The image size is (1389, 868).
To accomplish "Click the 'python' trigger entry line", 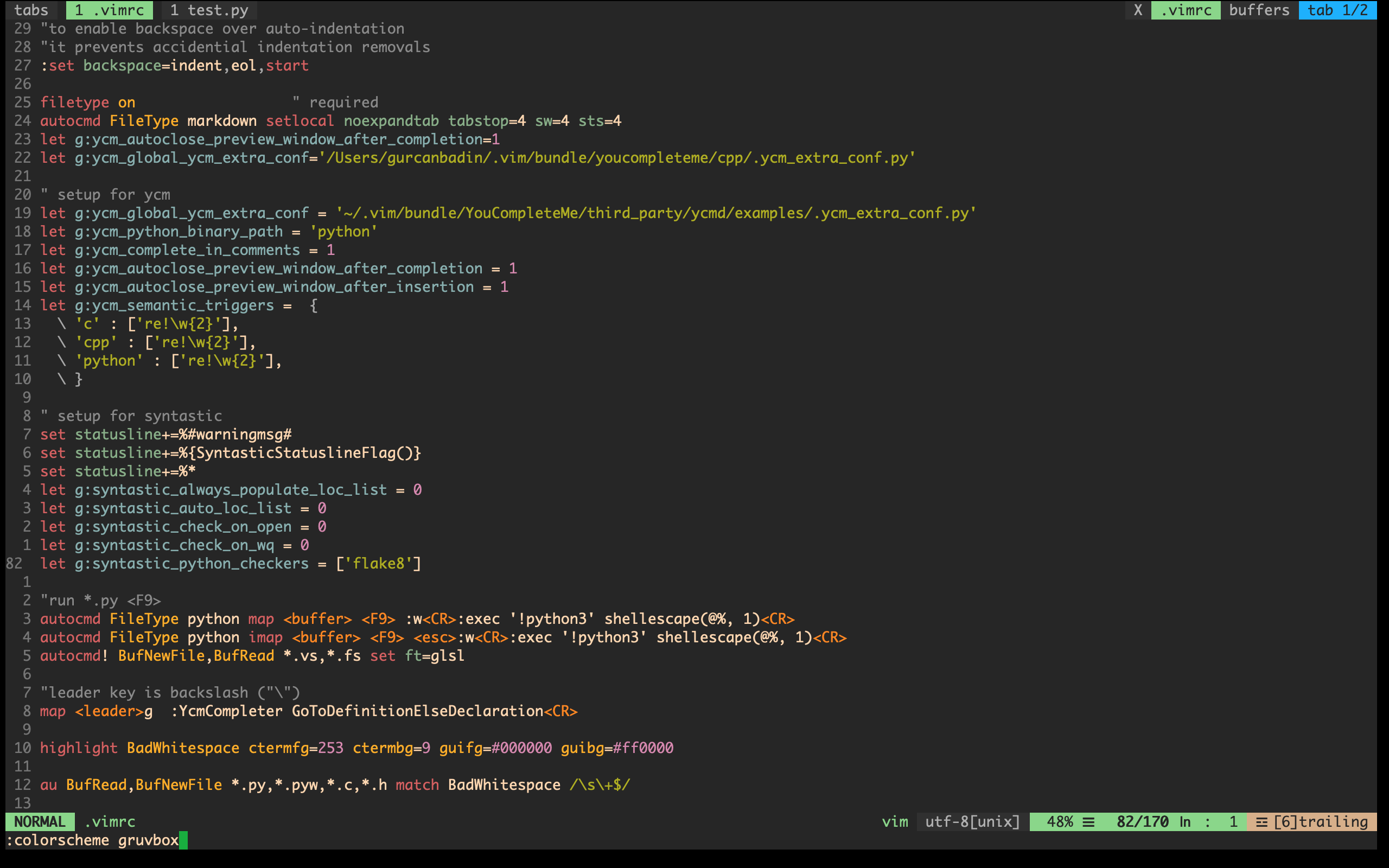I will tap(169, 361).
